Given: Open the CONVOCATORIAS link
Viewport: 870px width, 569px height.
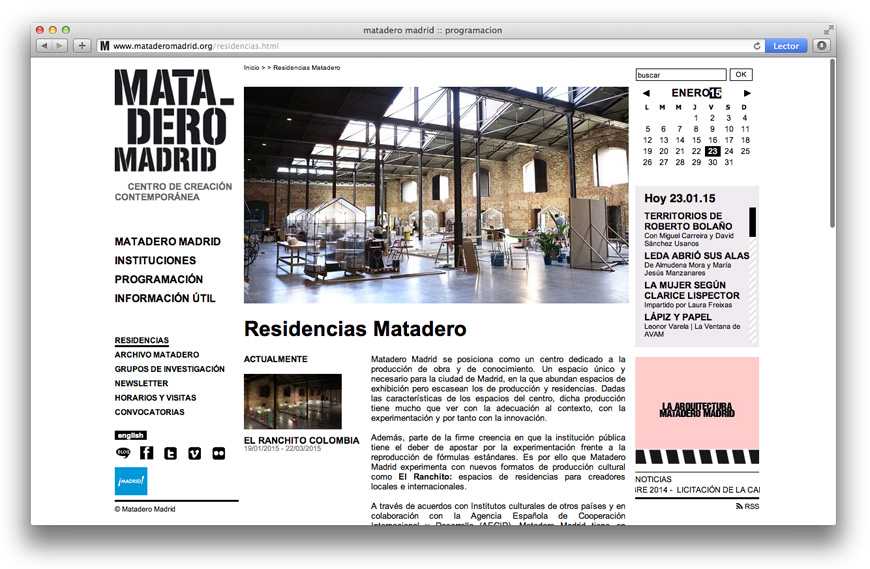Looking at the screenshot, I should coord(150,413).
